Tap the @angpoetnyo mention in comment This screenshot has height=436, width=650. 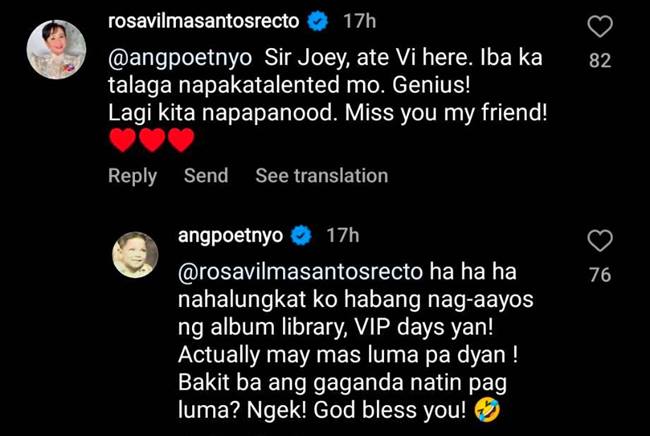pos(180,58)
